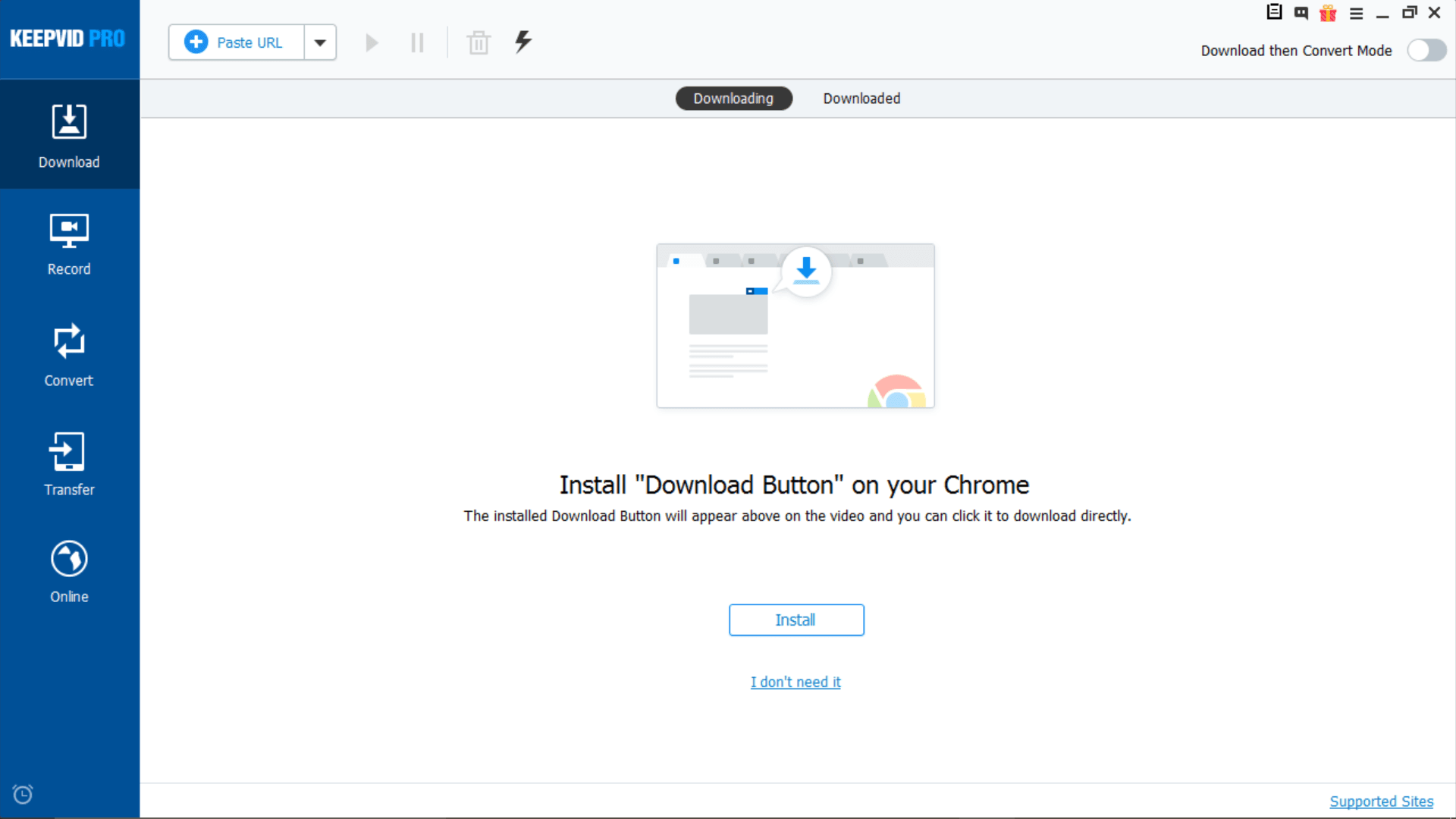The image size is (1456, 819).
Task: Expand the Paste URL dropdown arrow
Action: (x=320, y=42)
